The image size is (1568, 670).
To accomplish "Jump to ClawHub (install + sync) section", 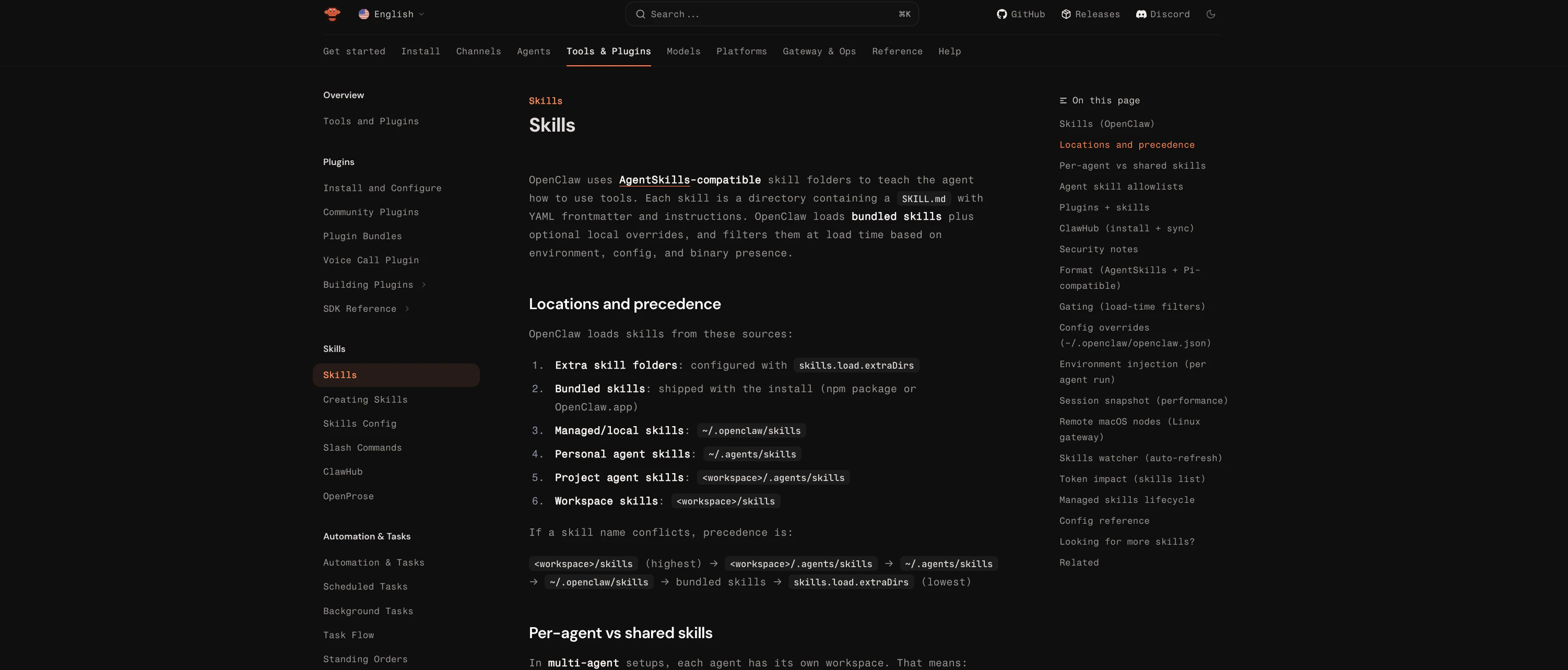I will pyautogui.click(x=1127, y=228).
